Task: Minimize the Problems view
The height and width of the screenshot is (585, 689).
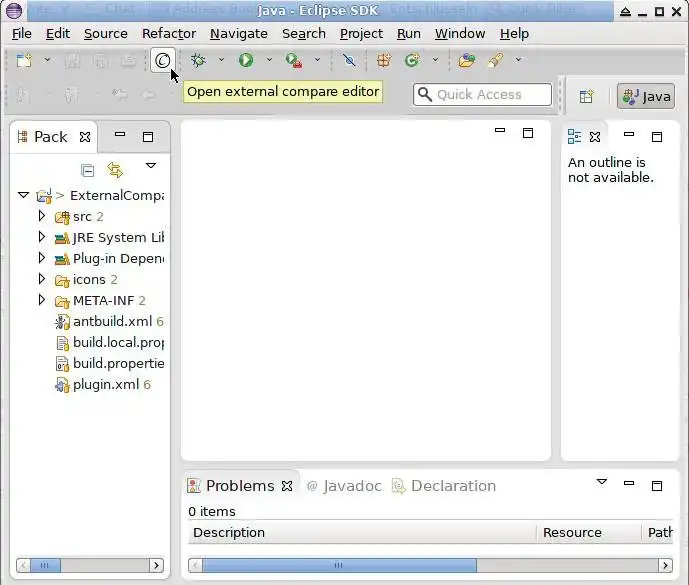Action: pyautogui.click(x=629, y=483)
